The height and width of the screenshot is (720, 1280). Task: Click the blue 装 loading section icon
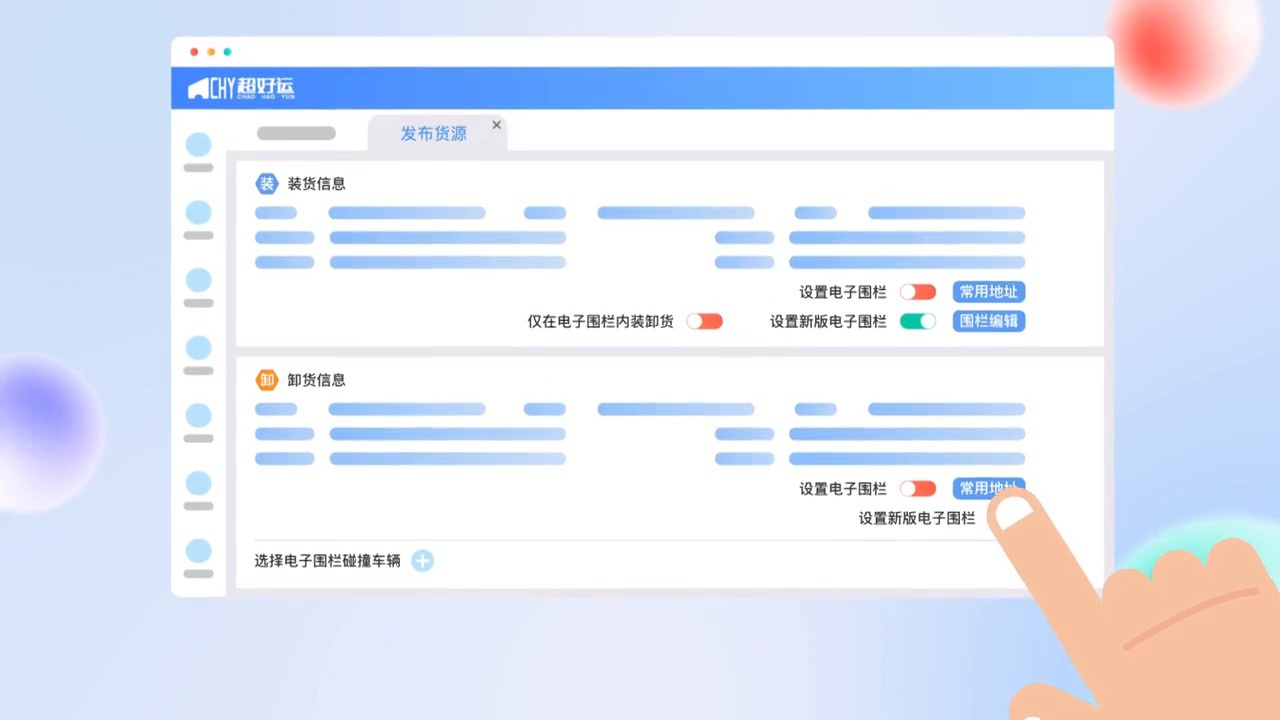tap(266, 184)
